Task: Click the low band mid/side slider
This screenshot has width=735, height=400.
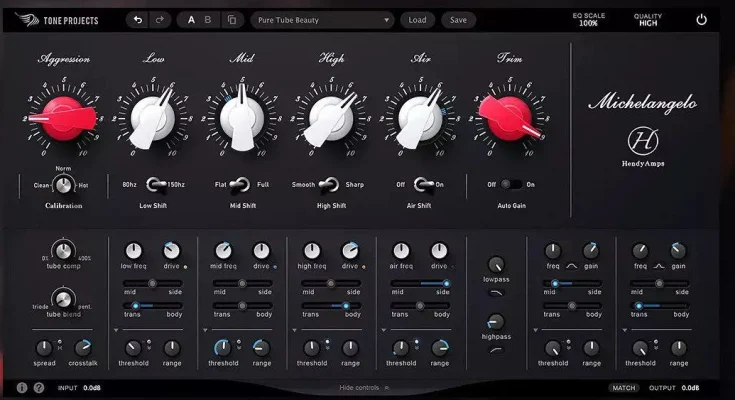Action: [156, 283]
